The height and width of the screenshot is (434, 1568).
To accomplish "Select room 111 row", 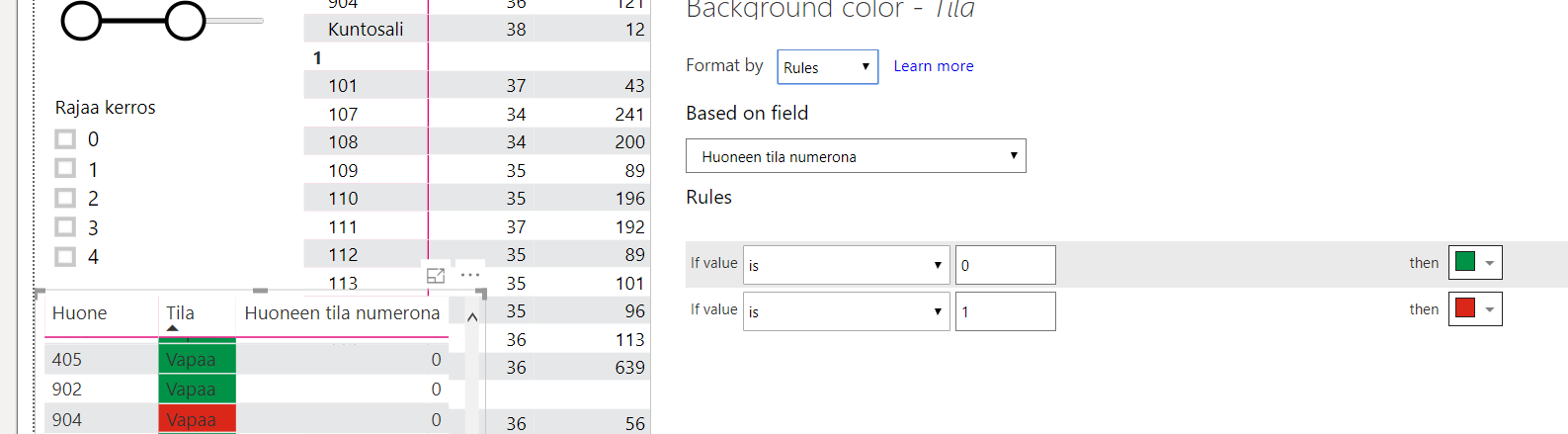I will [476, 226].
